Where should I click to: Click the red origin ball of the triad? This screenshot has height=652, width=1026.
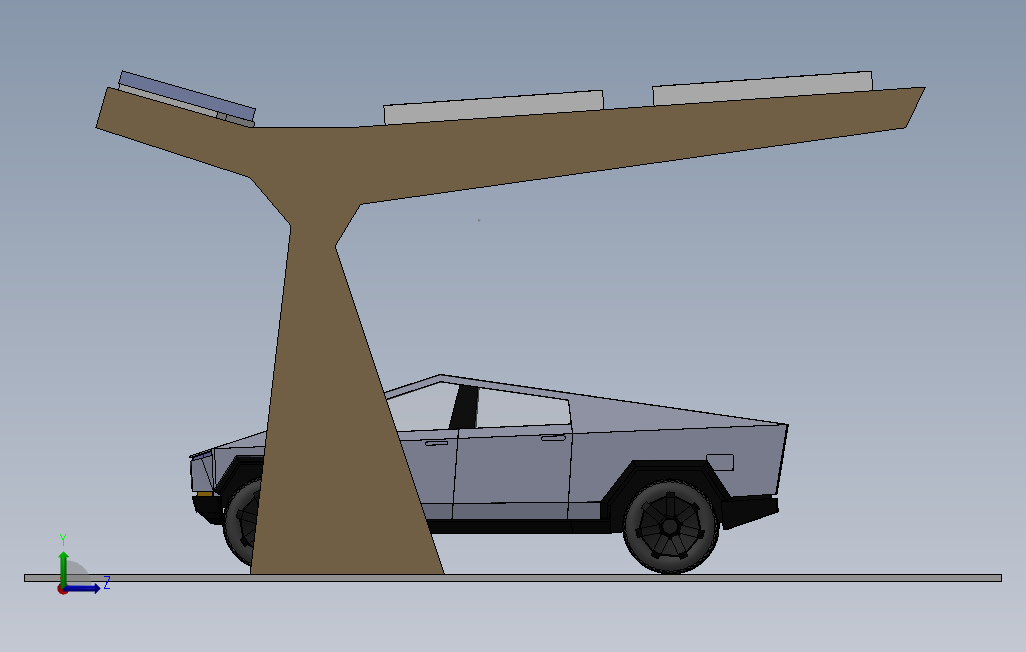coord(62,590)
